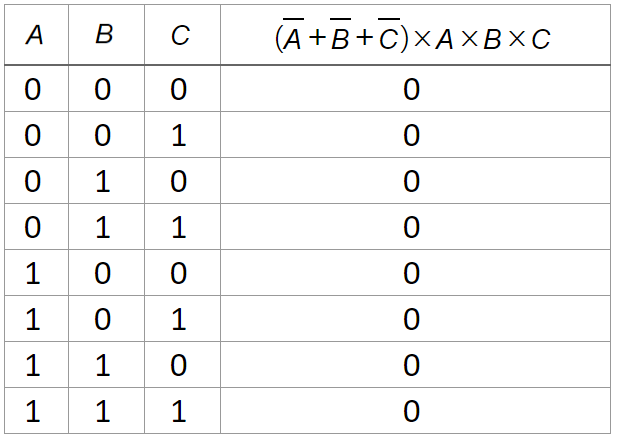This screenshot has width=617, height=441.
Task: Click the B column header
Action: (104, 36)
